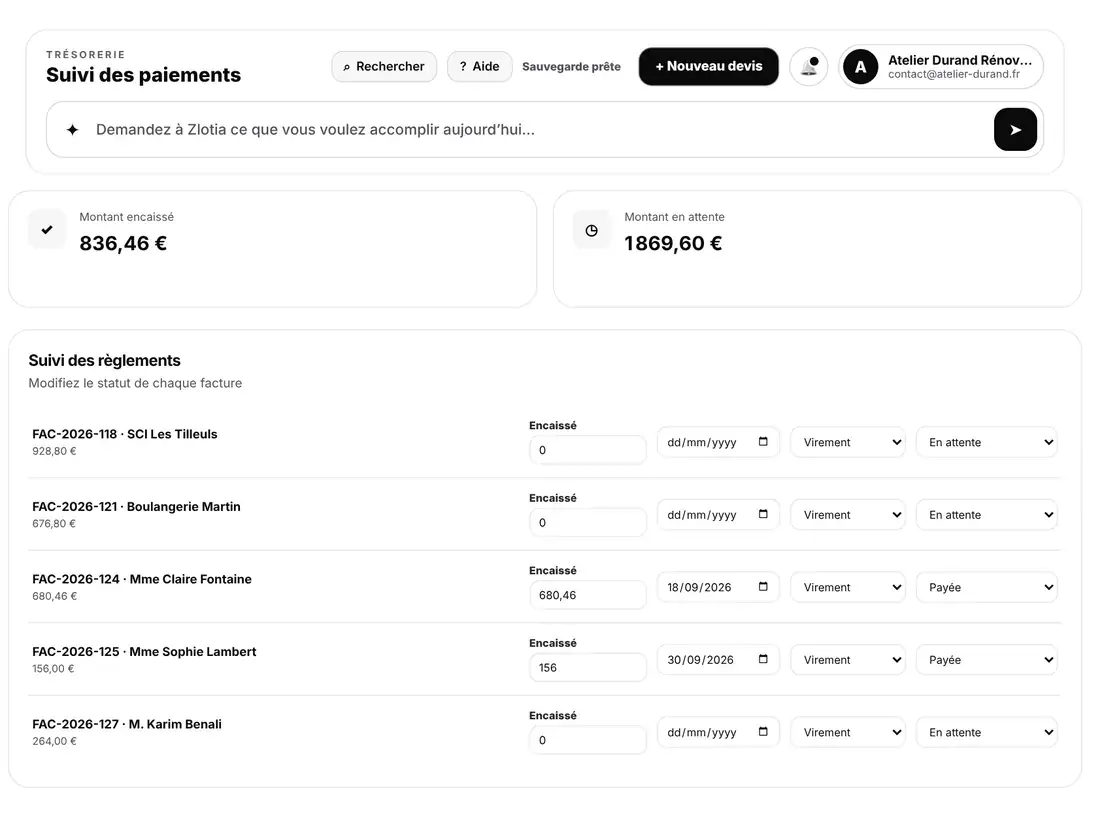The height and width of the screenshot is (820, 1100).
Task: Select the '836,46 €' encaissé amount
Action: [x=123, y=243]
